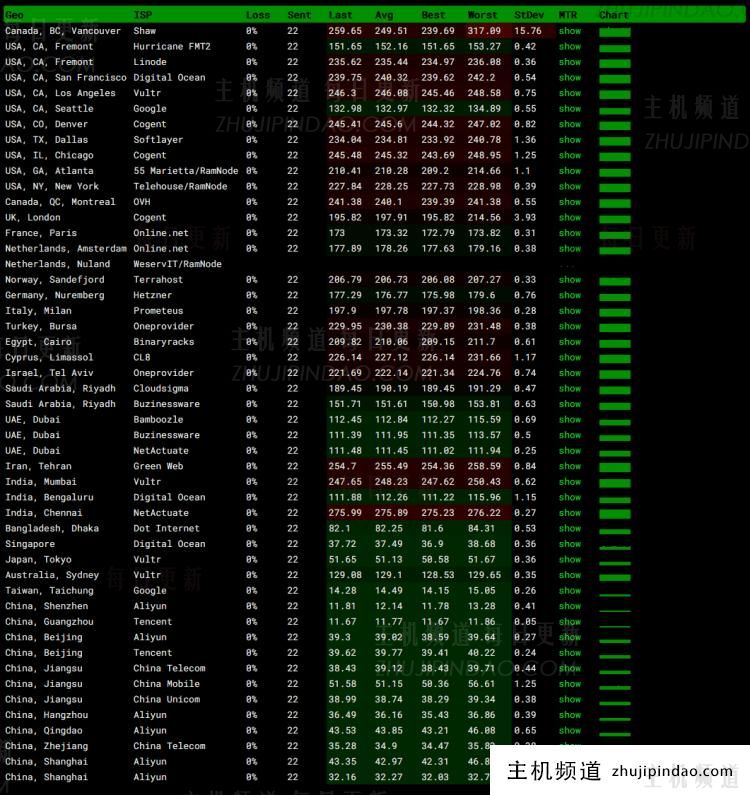Select the 'China Unicom' ISP cell

(166, 699)
